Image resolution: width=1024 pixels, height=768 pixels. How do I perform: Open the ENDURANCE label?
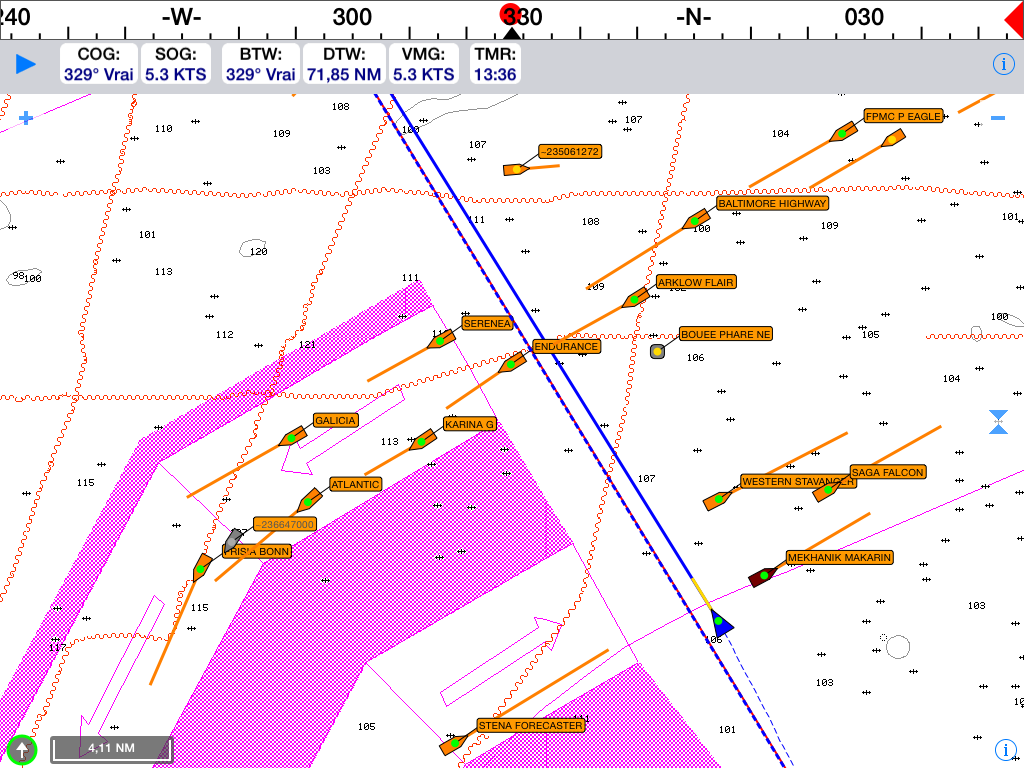[566, 347]
